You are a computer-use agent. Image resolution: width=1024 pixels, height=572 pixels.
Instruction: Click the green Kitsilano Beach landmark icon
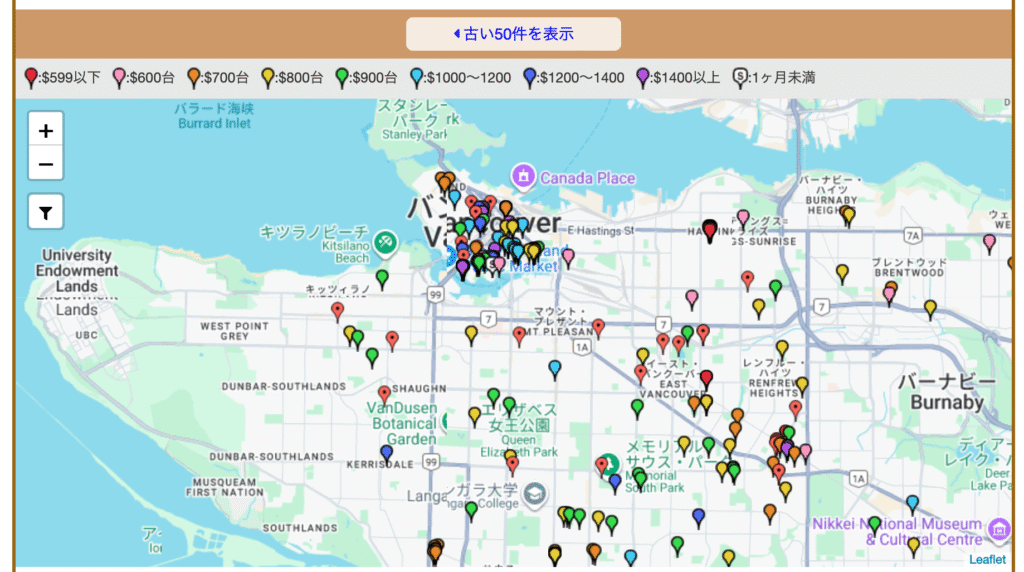pos(386,242)
